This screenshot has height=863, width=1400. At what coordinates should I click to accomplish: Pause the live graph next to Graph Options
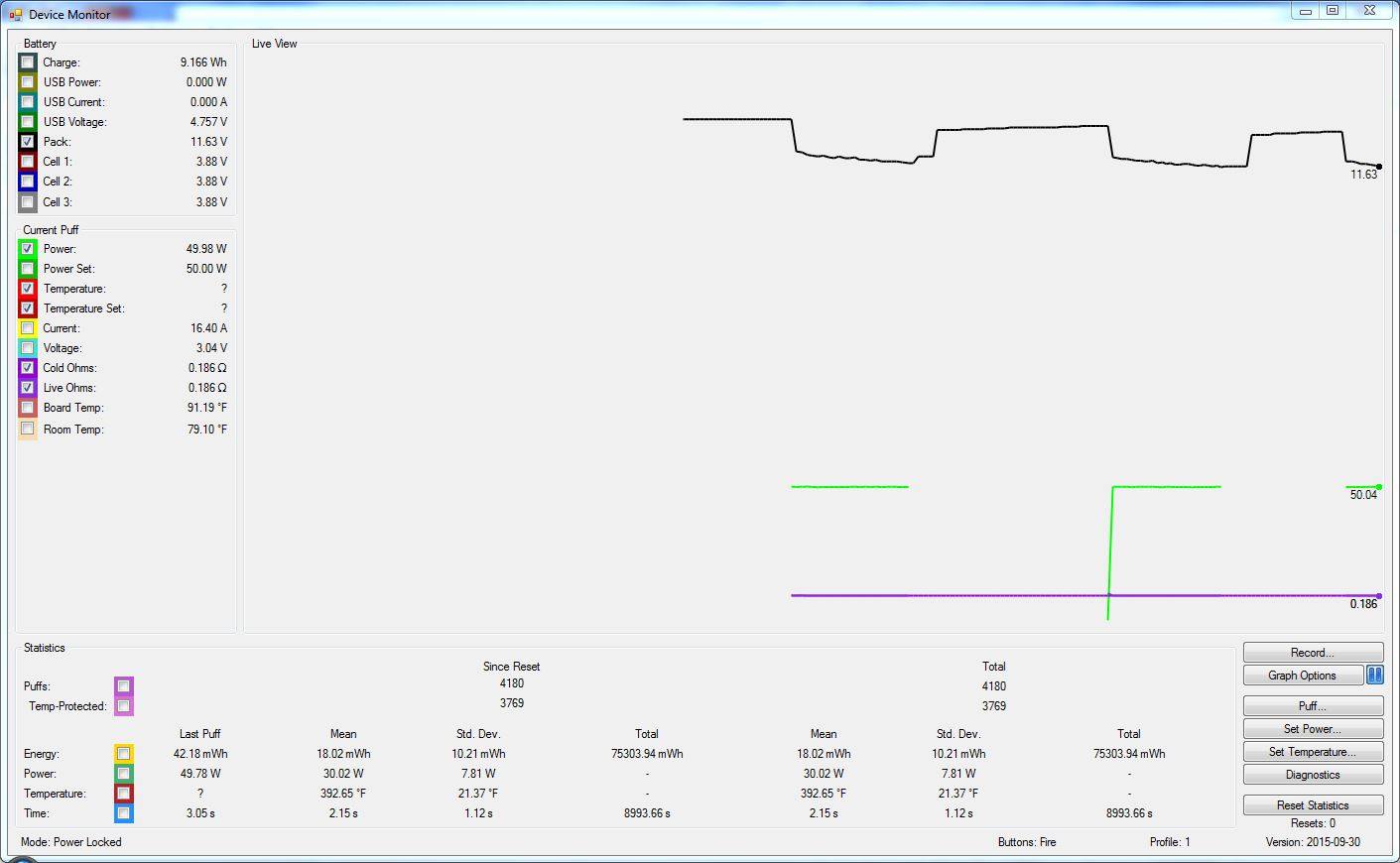(x=1374, y=676)
